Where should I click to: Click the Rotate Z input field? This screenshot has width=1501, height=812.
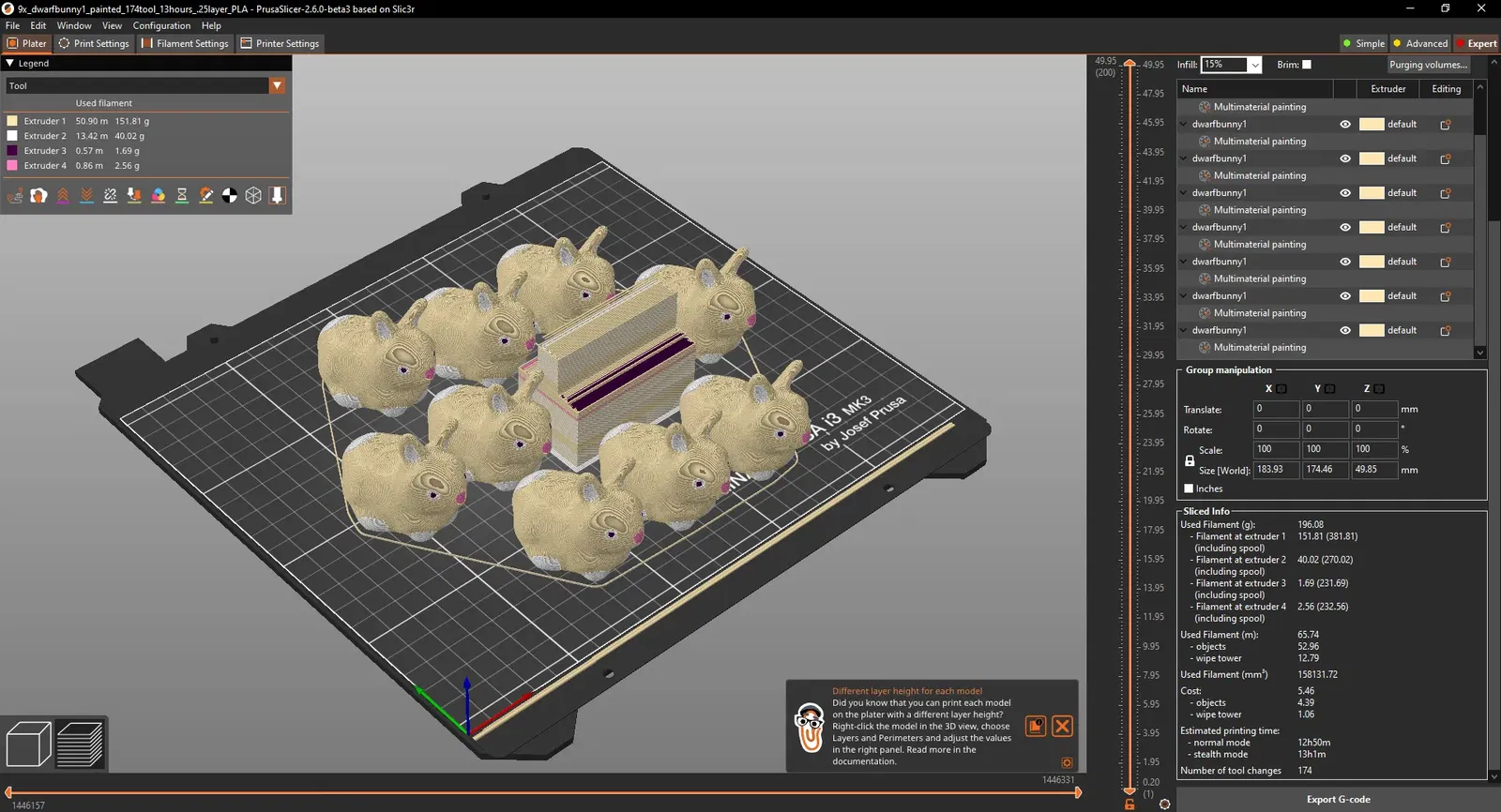(x=1374, y=429)
